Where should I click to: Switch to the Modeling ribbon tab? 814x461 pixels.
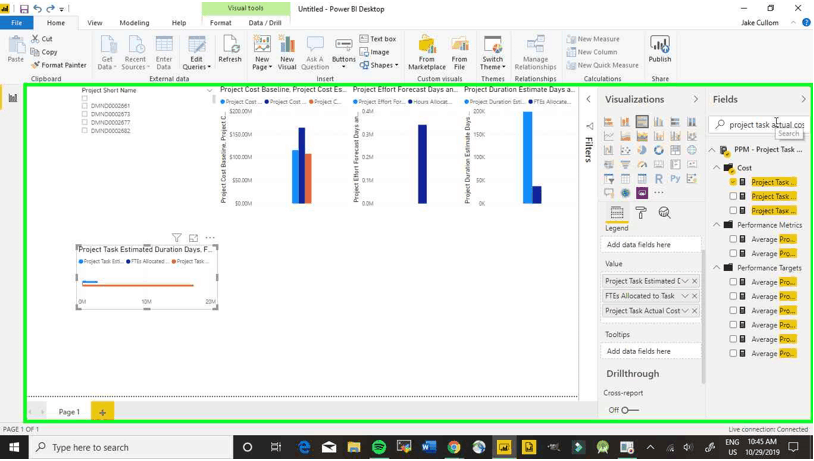[x=134, y=23]
